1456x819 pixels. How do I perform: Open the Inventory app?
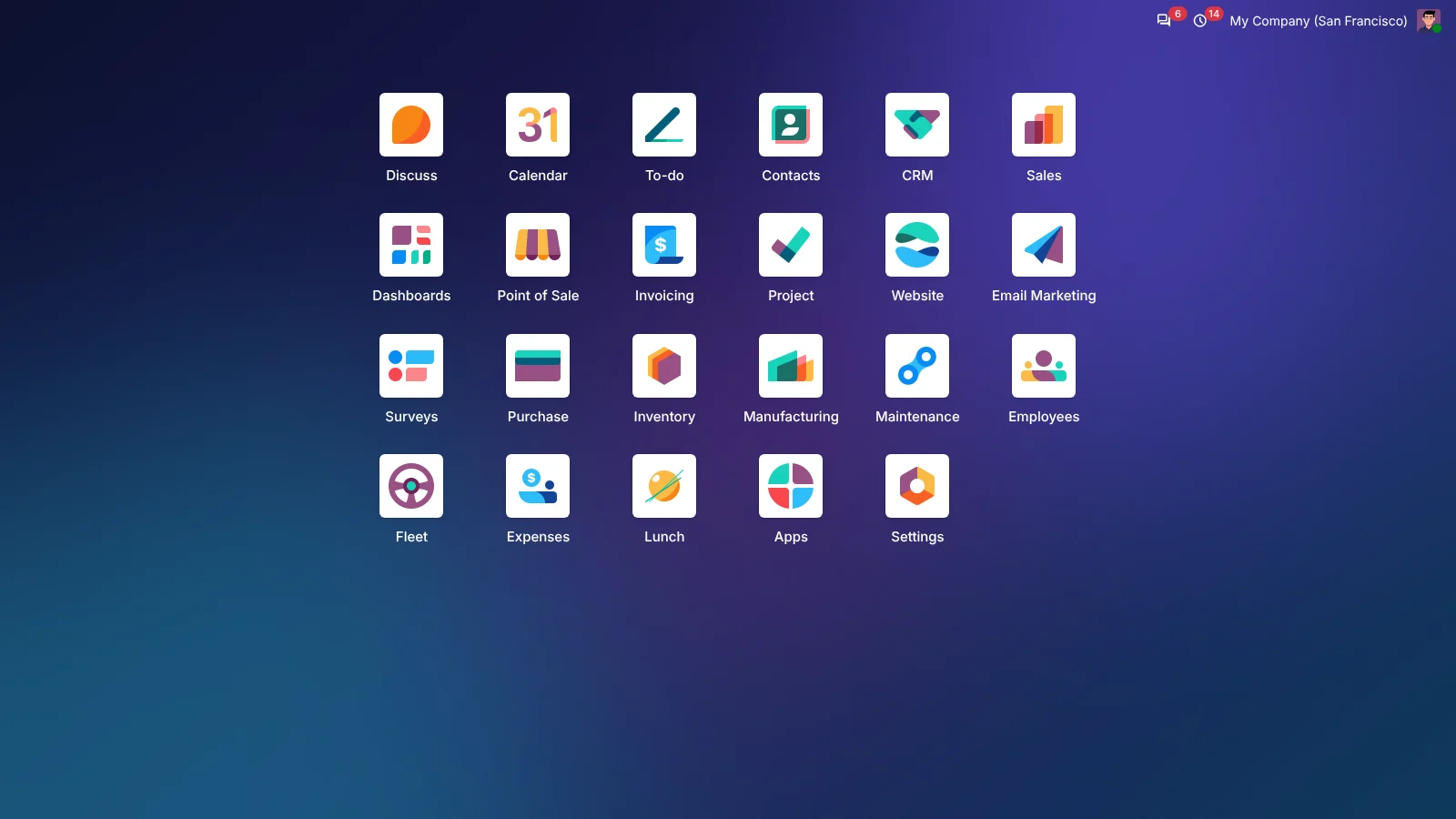[x=664, y=366]
